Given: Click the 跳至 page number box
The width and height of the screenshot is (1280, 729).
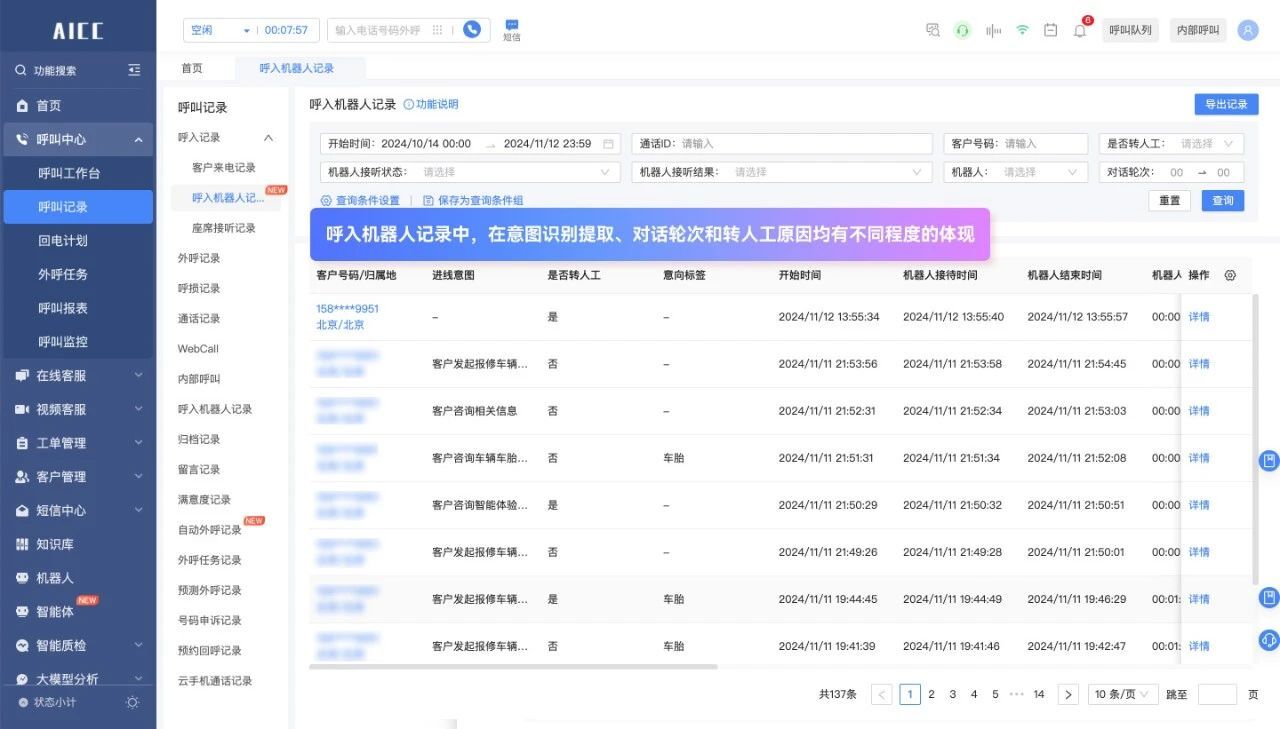Looking at the screenshot, I should (1217, 694).
